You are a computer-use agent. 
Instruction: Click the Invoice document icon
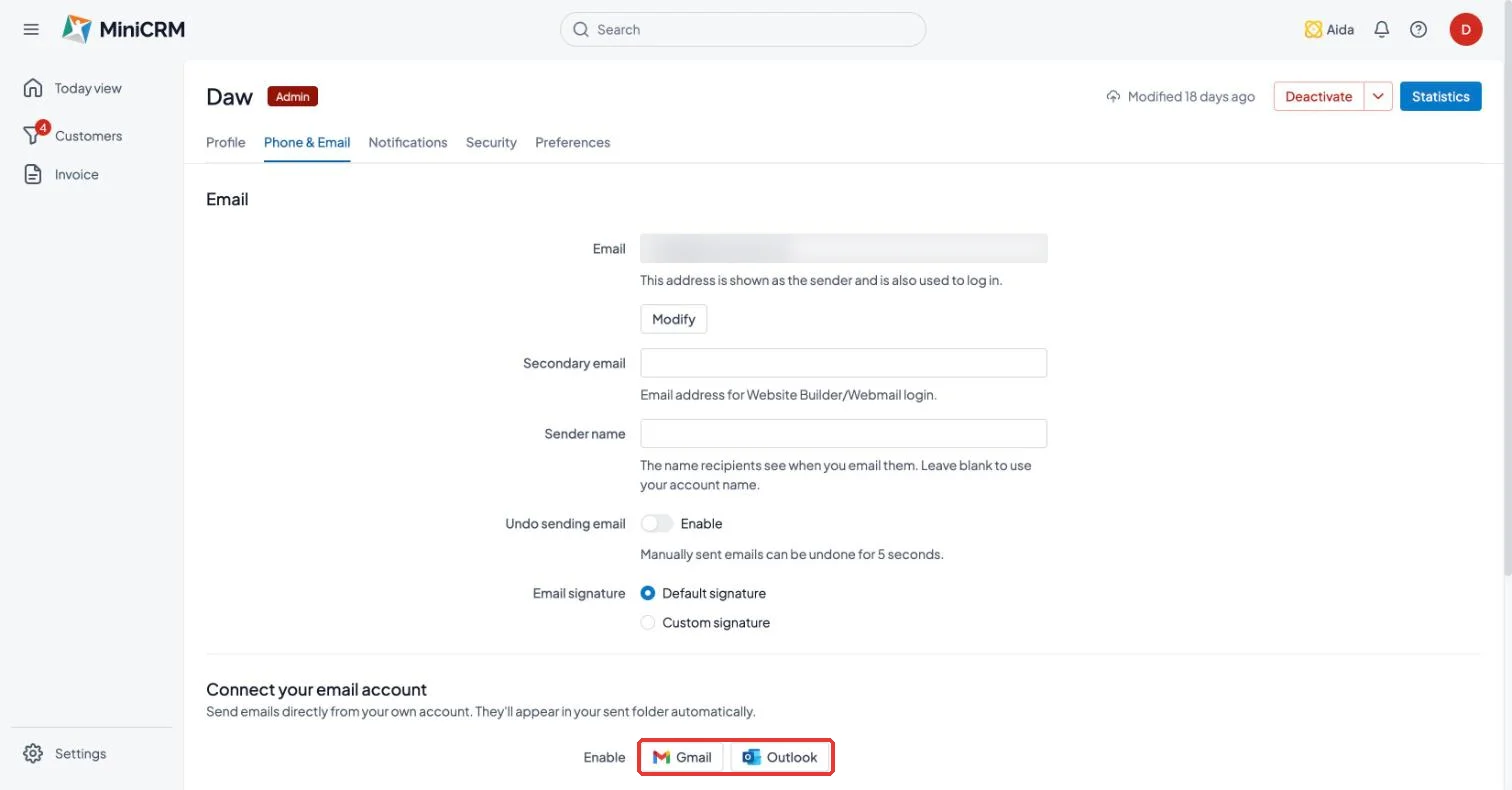33,174
